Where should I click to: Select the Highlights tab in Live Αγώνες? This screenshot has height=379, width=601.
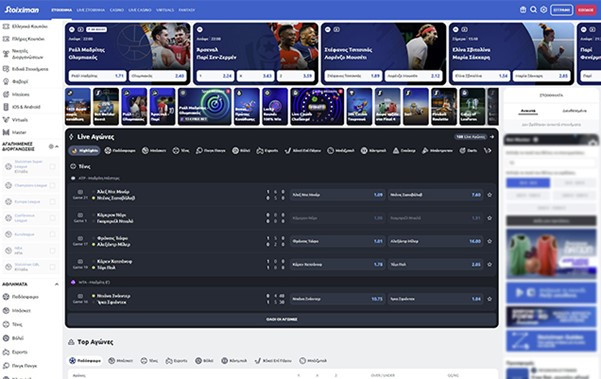coord(84,151)
